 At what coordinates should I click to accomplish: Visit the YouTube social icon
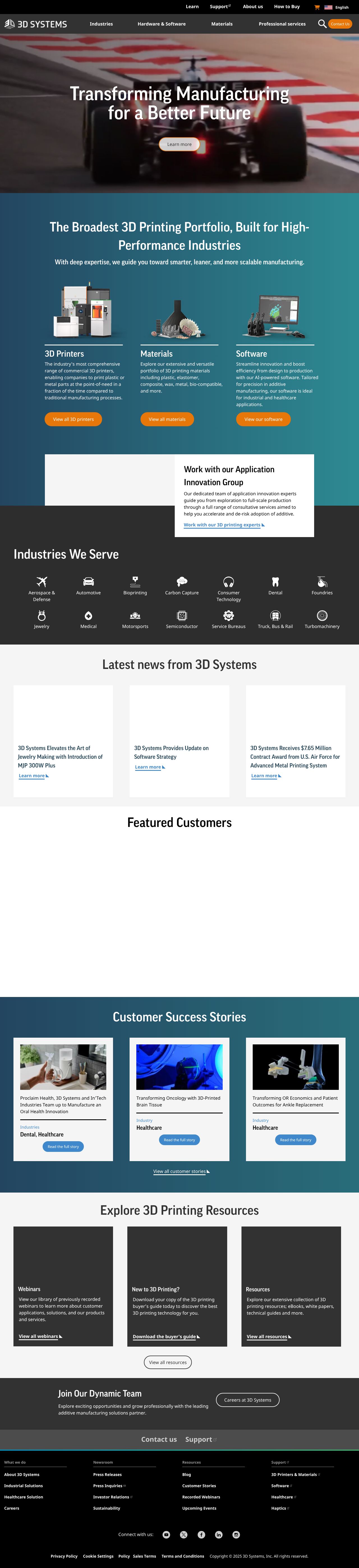click(166, 1535)
